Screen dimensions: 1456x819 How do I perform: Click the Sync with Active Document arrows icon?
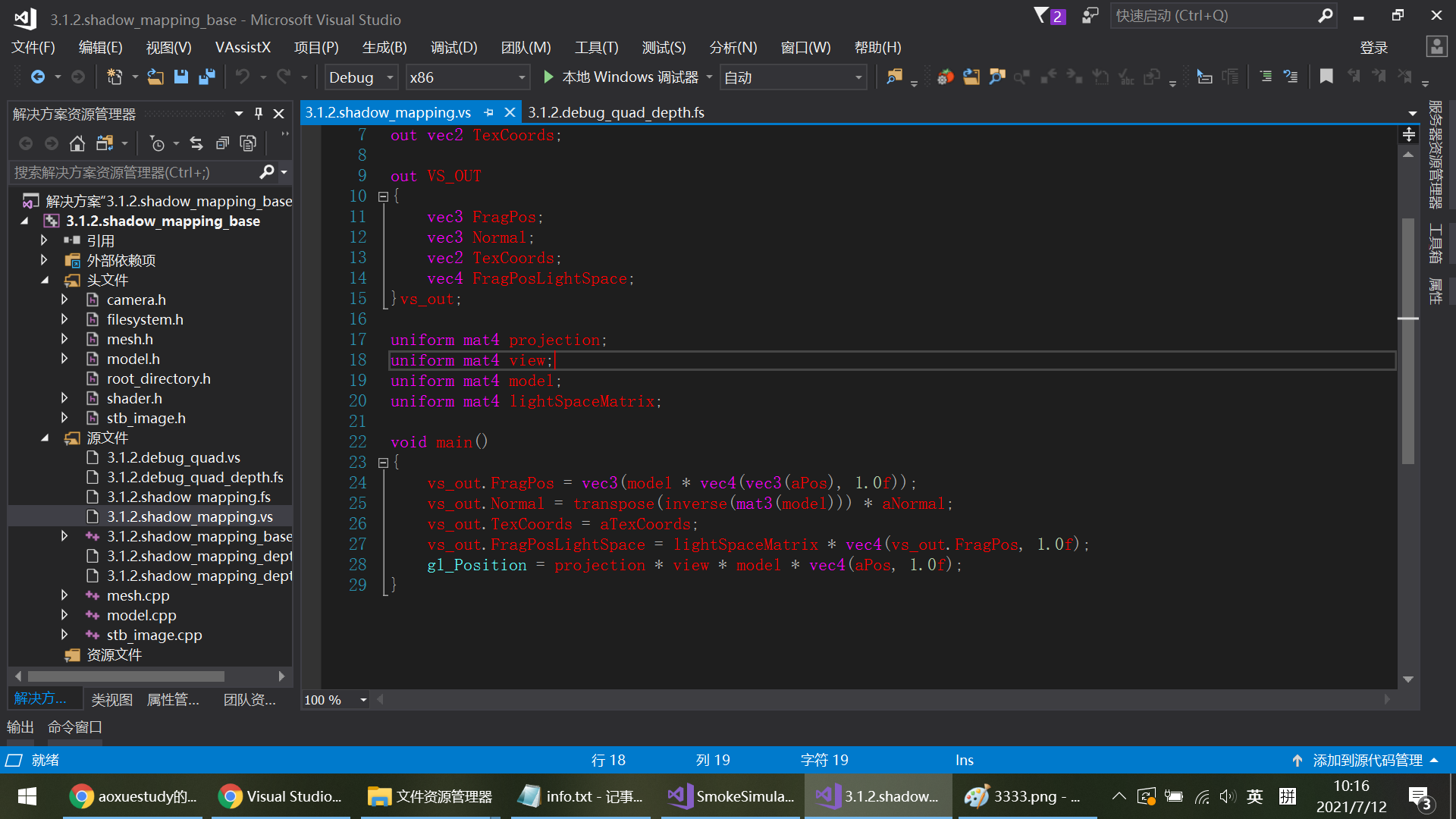pyautogui.click(x=196, y=143)
